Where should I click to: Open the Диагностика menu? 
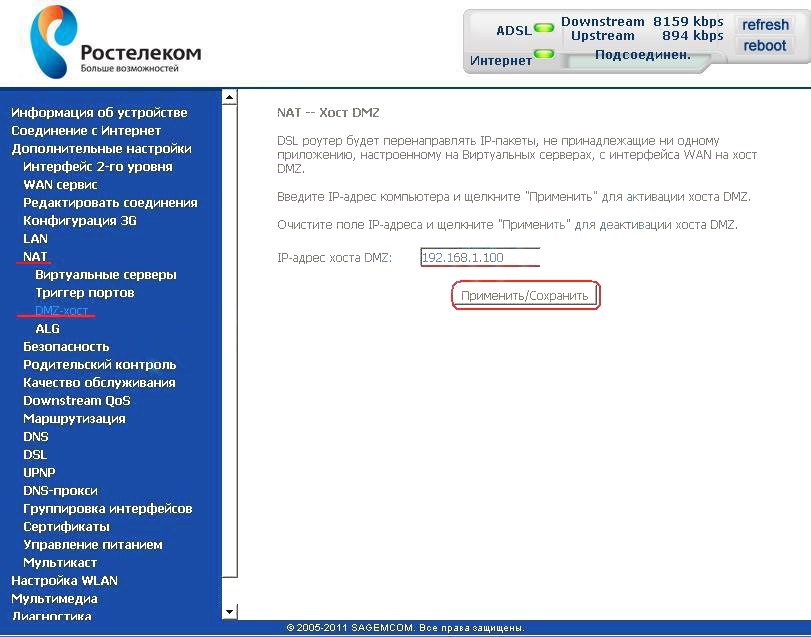tap(51, 616)
